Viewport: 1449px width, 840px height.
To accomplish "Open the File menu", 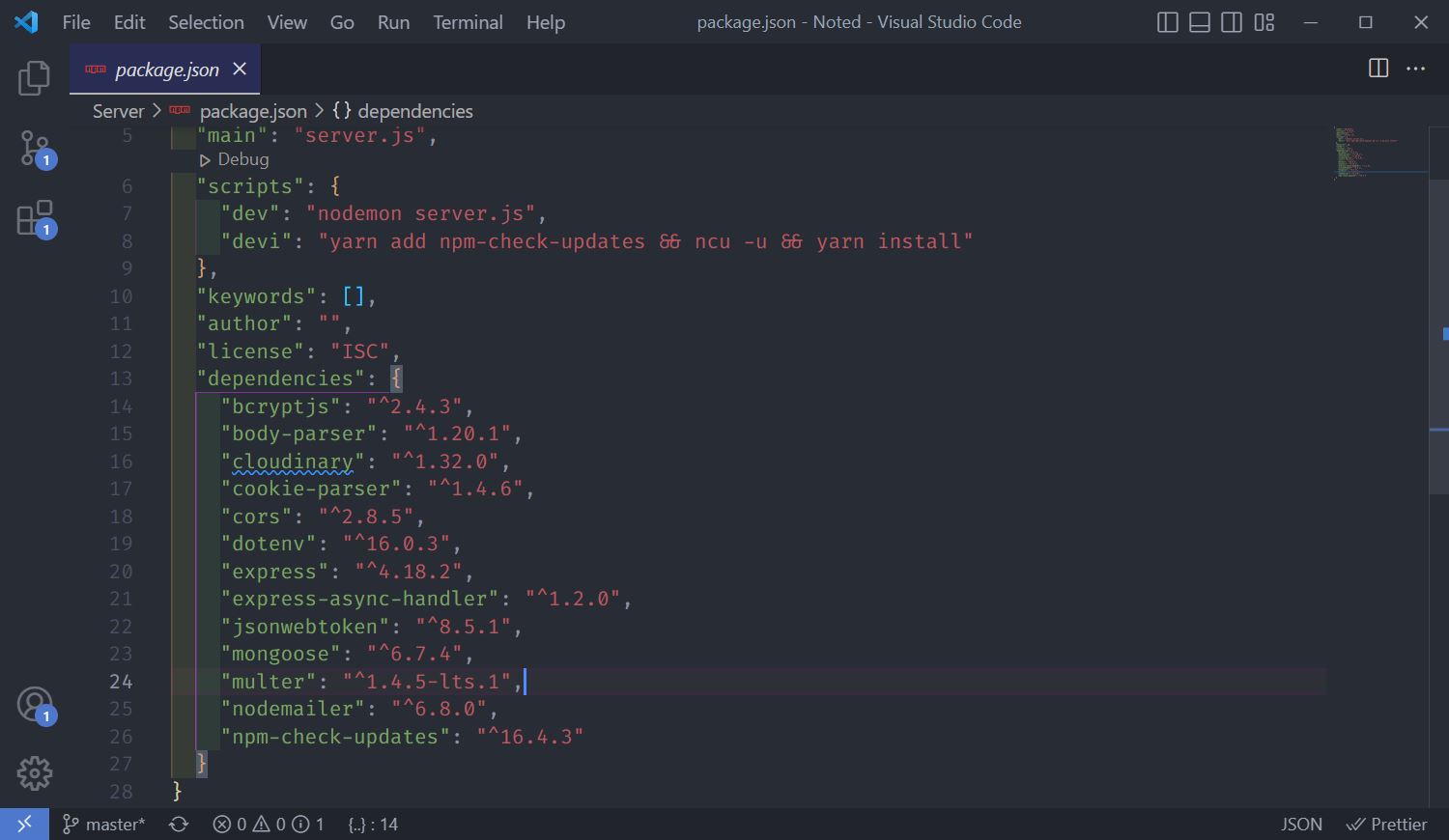I will [x=76, y=22].
